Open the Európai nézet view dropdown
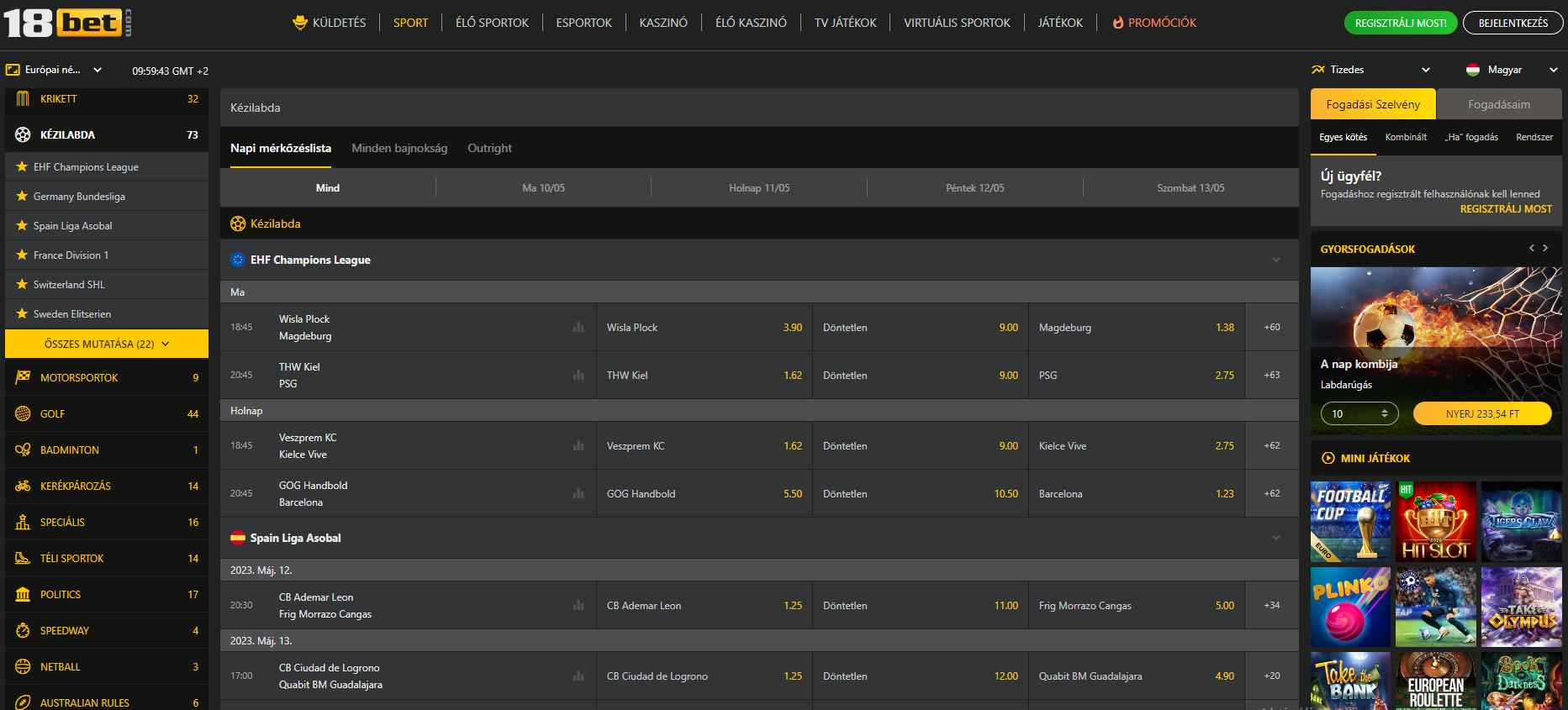 point(55,70)
